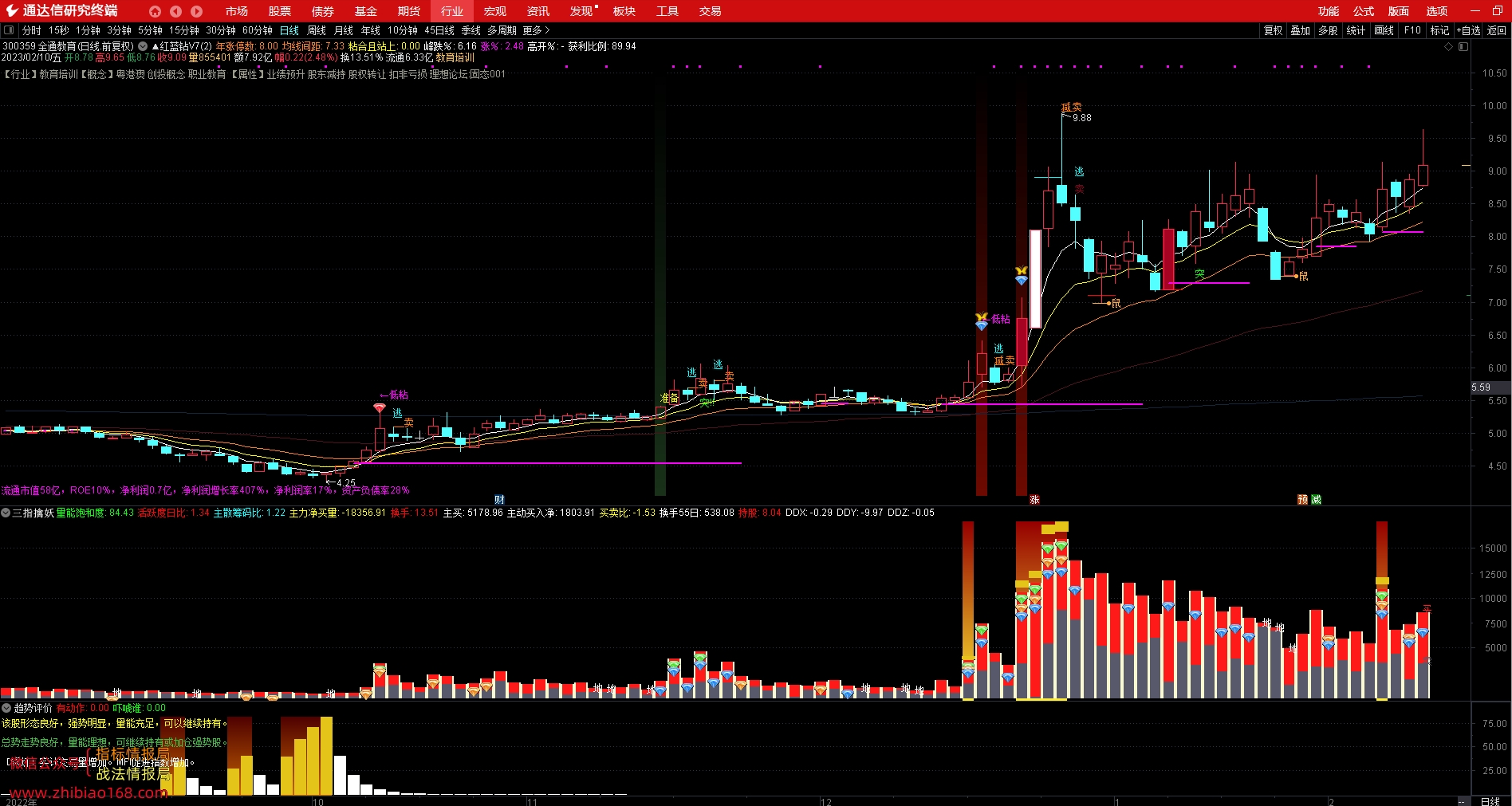The height and width of the screenshot is (806, 1512).
Task: Click the 通达信 logo icon
Action: pos(11,11)
